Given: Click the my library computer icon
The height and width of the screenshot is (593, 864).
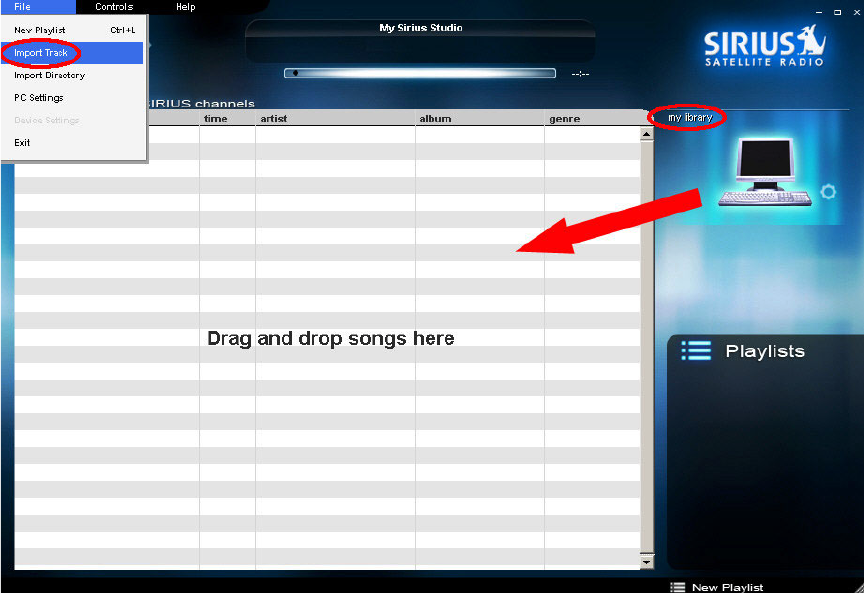Looking at the screenshot, I should click(x=765, y=172).
